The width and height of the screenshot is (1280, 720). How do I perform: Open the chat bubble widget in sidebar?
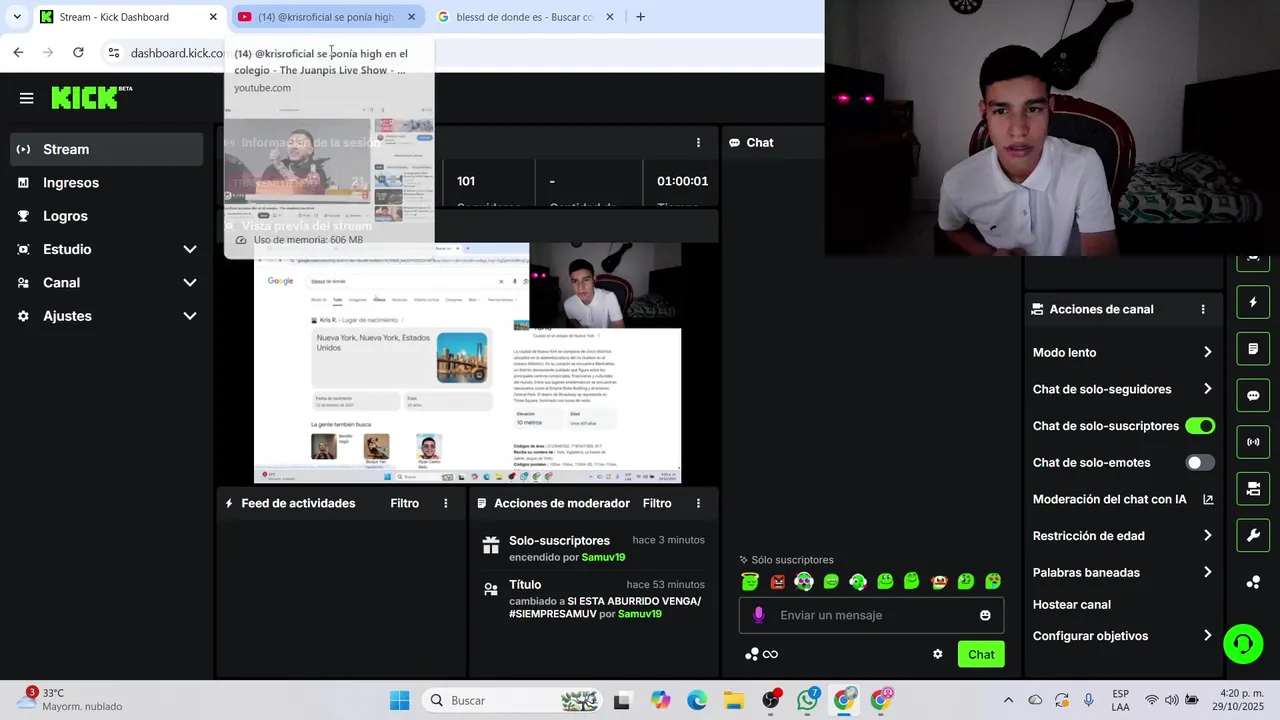click(1253, 395)
